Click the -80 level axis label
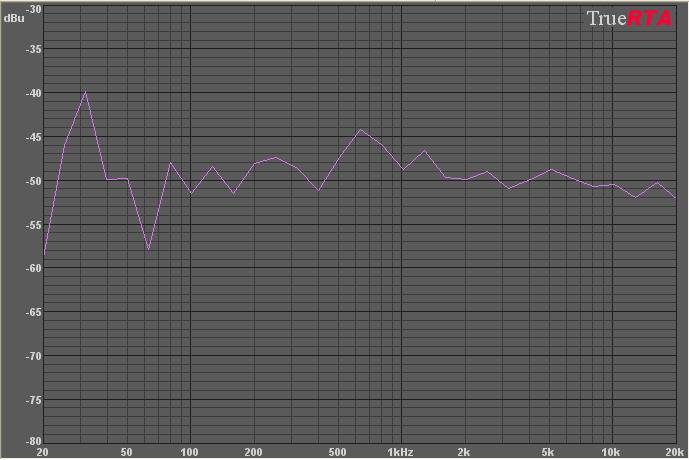This screenshot has height=460, width=689. [34, 440]
